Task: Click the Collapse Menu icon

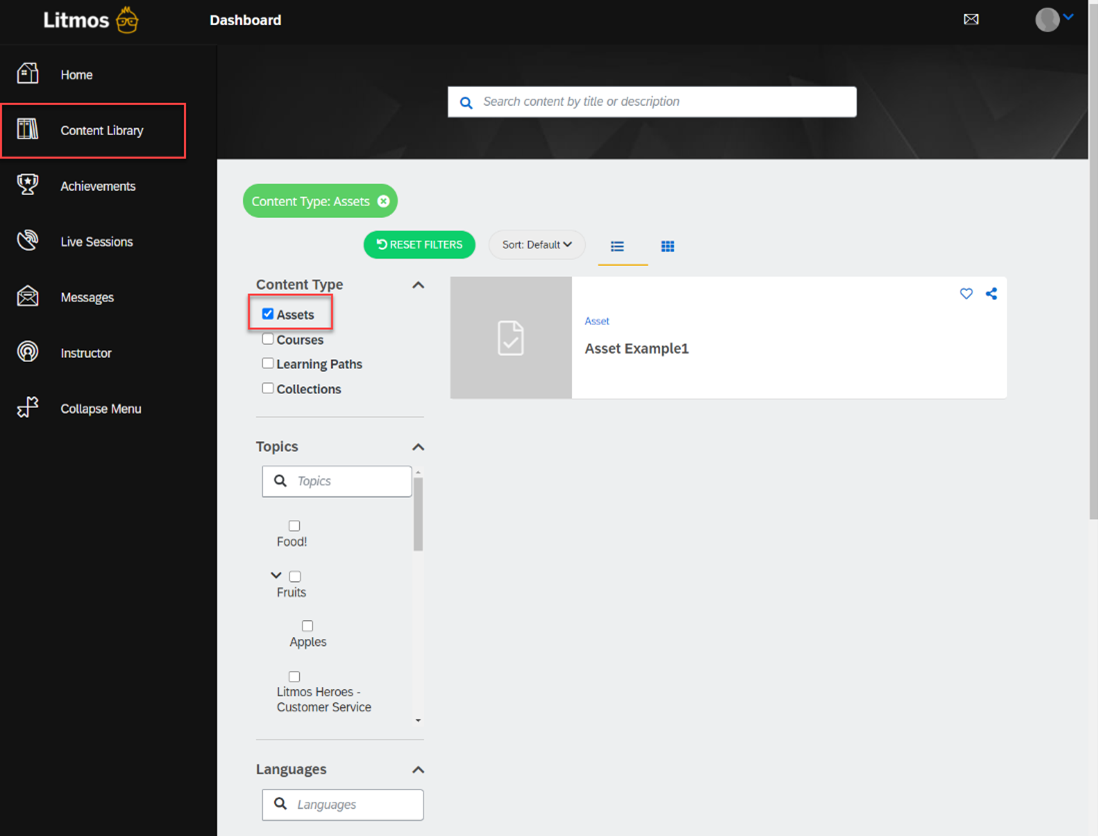Action: tap(27, 407)
